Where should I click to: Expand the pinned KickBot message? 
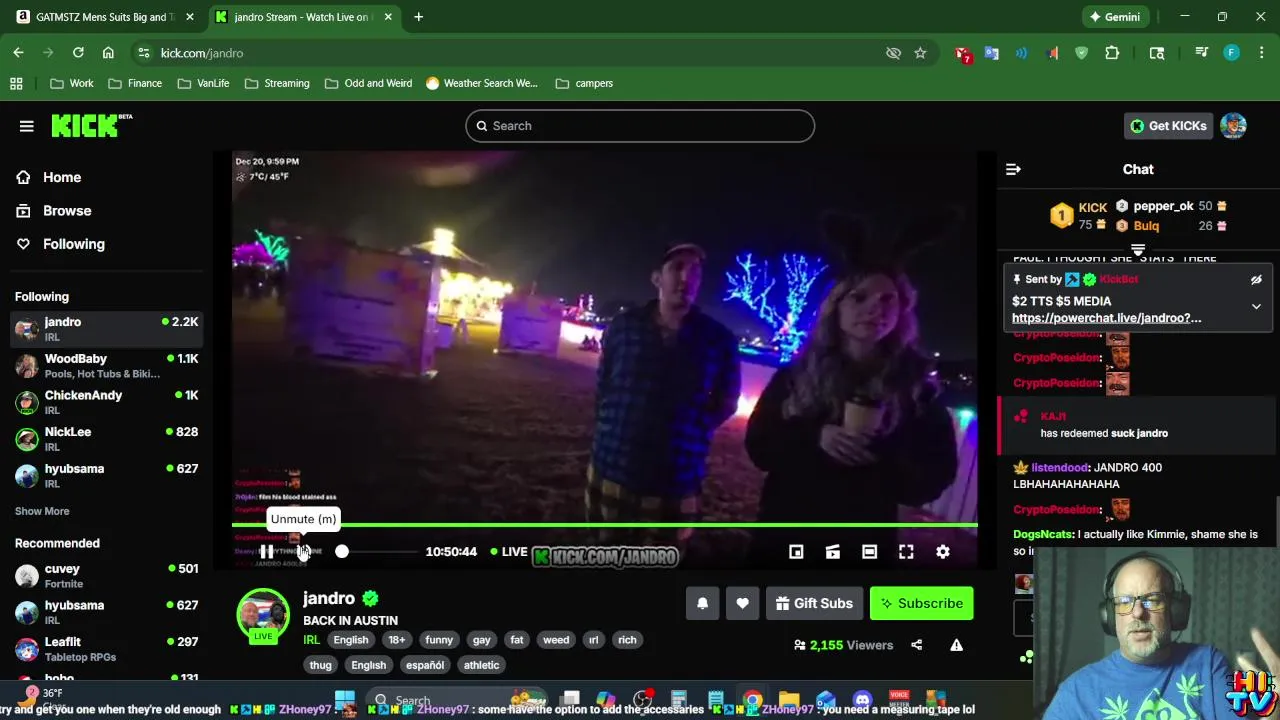tap(1256, 307)
